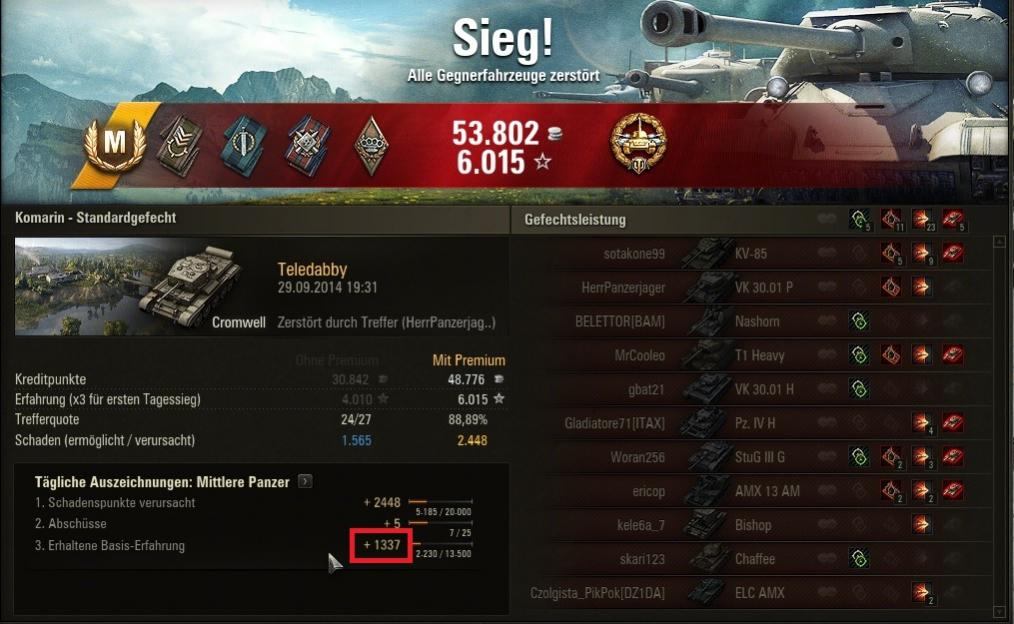The width and height of the screenshot is (1014, 624).
Task: Click the sword ribbon medal
Action: (x=243, y=145)
